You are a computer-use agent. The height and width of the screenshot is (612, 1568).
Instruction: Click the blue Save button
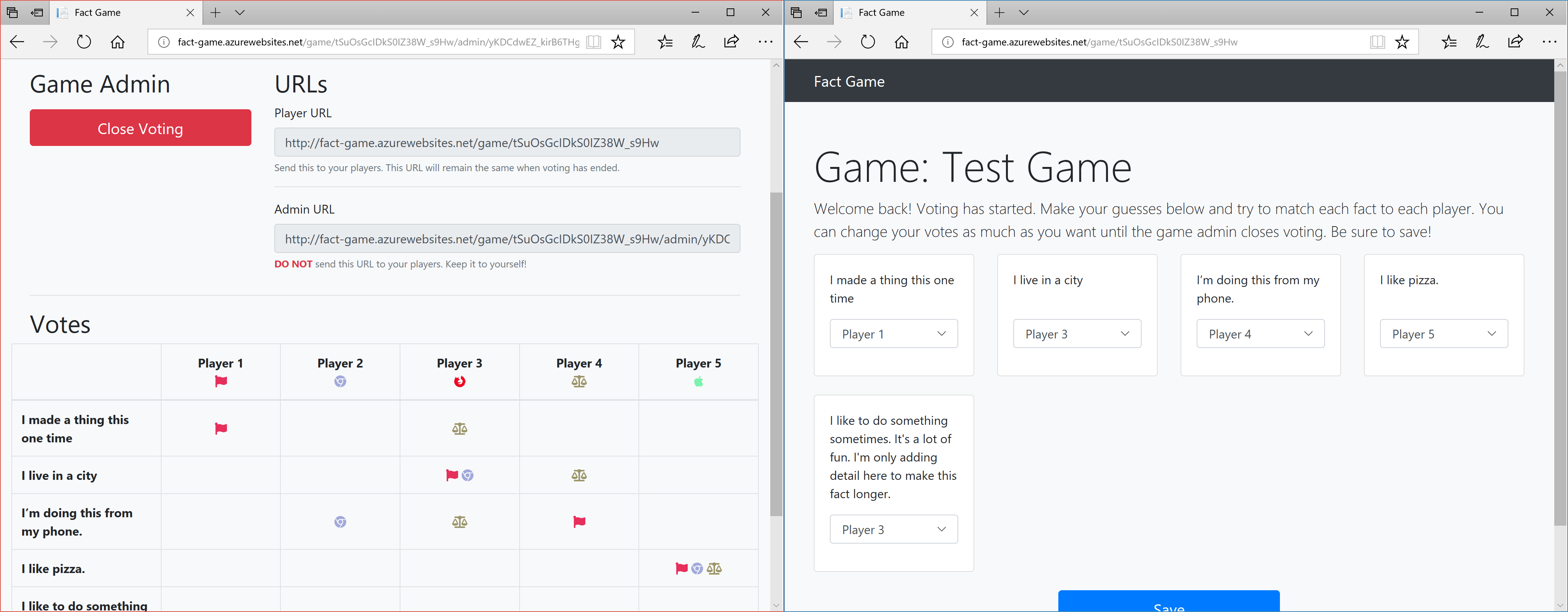point(1168,602)
